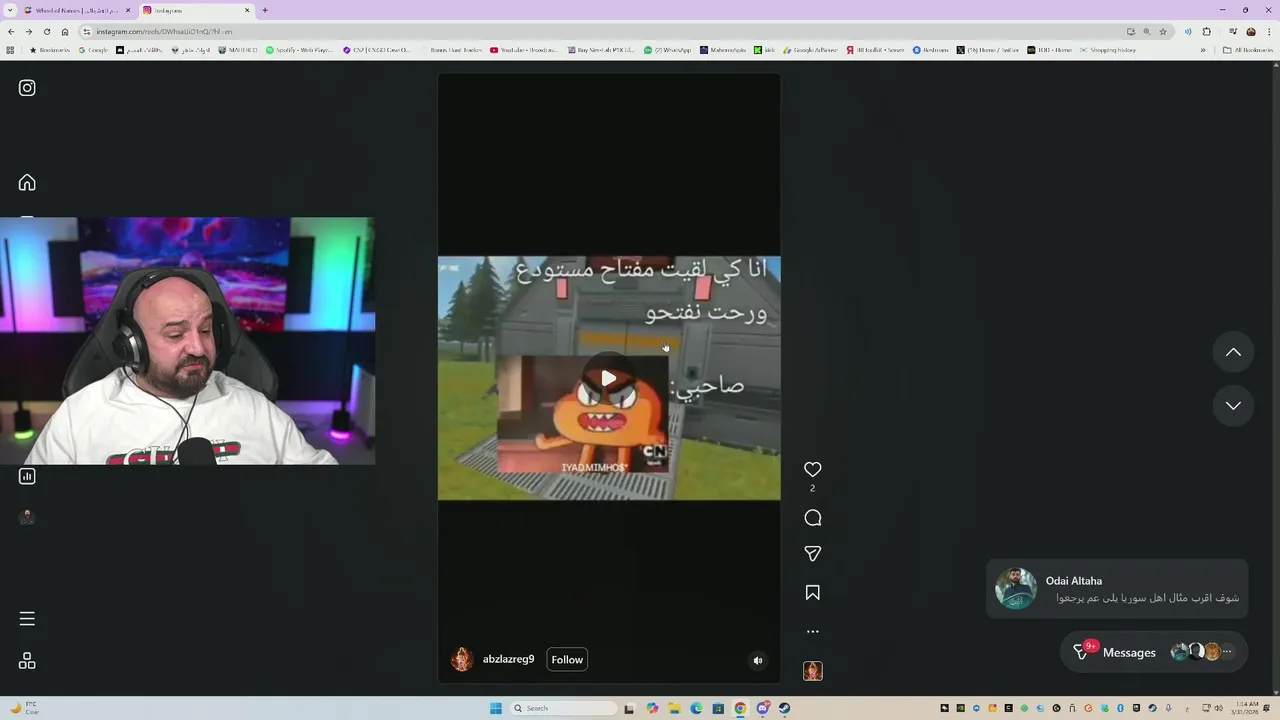Viewport: 1280px width, 720px height.
Task: Open the Bookmarks folder in bookmarks bar
Action: pyautogui.click(x=50, y=50)
